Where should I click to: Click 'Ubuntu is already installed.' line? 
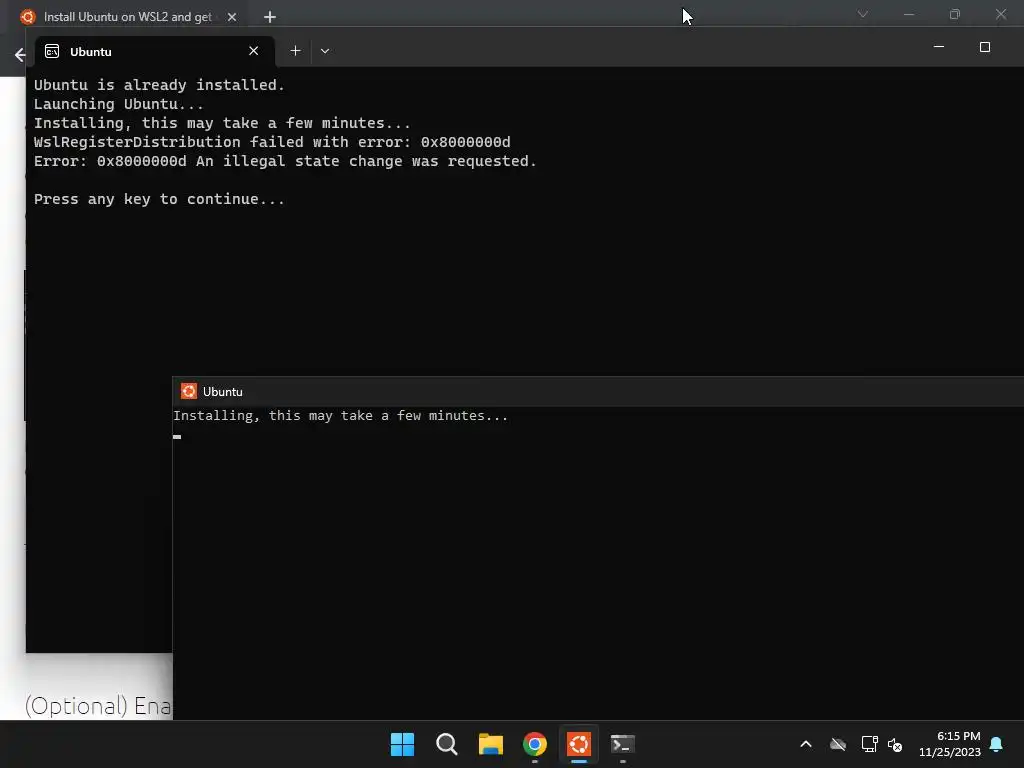click(159, 85)
